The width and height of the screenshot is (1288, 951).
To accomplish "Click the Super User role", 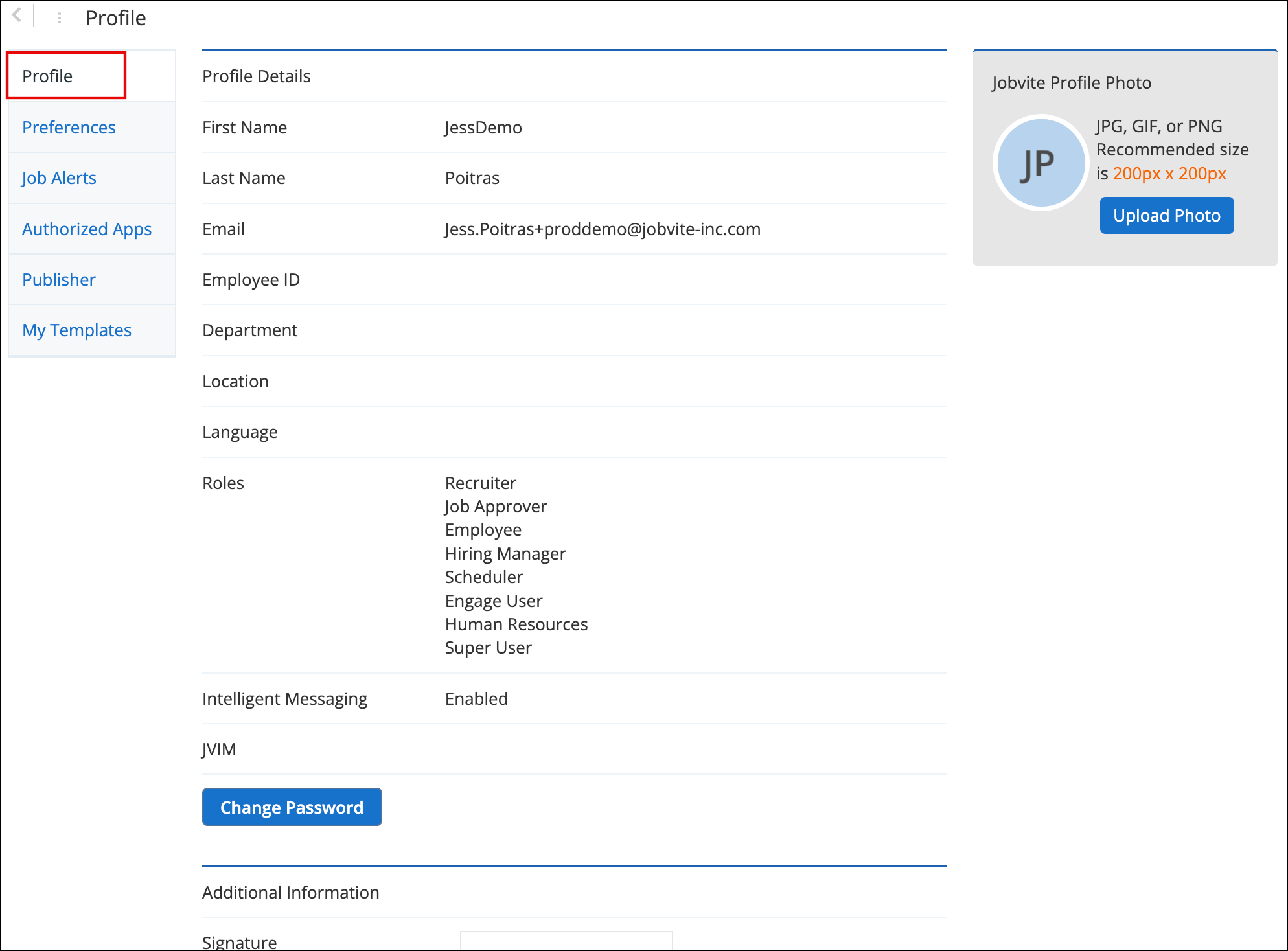I will pyautogui.click(x=489, y=647).
